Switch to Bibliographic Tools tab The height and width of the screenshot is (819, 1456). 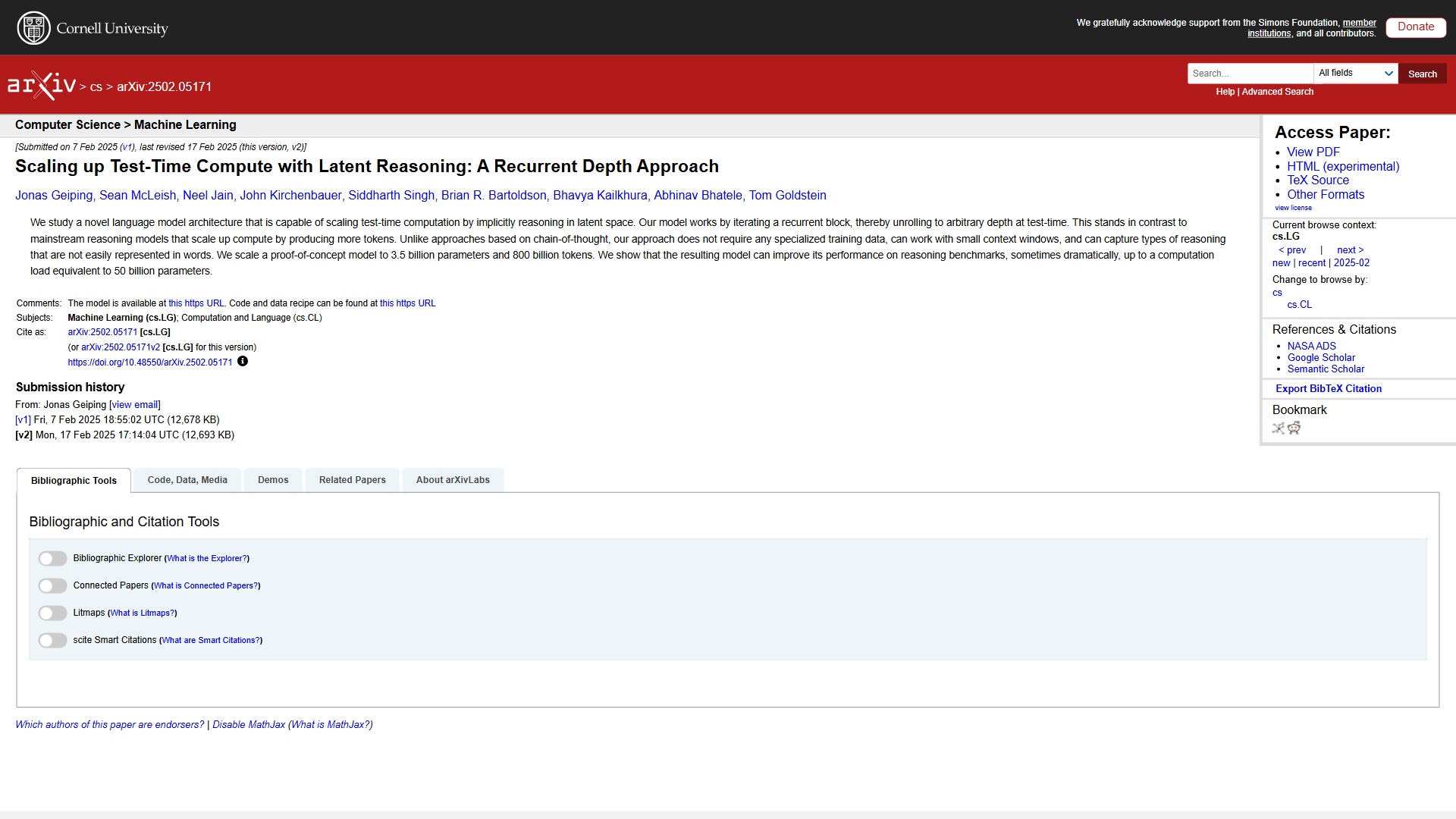pos(74,480)
